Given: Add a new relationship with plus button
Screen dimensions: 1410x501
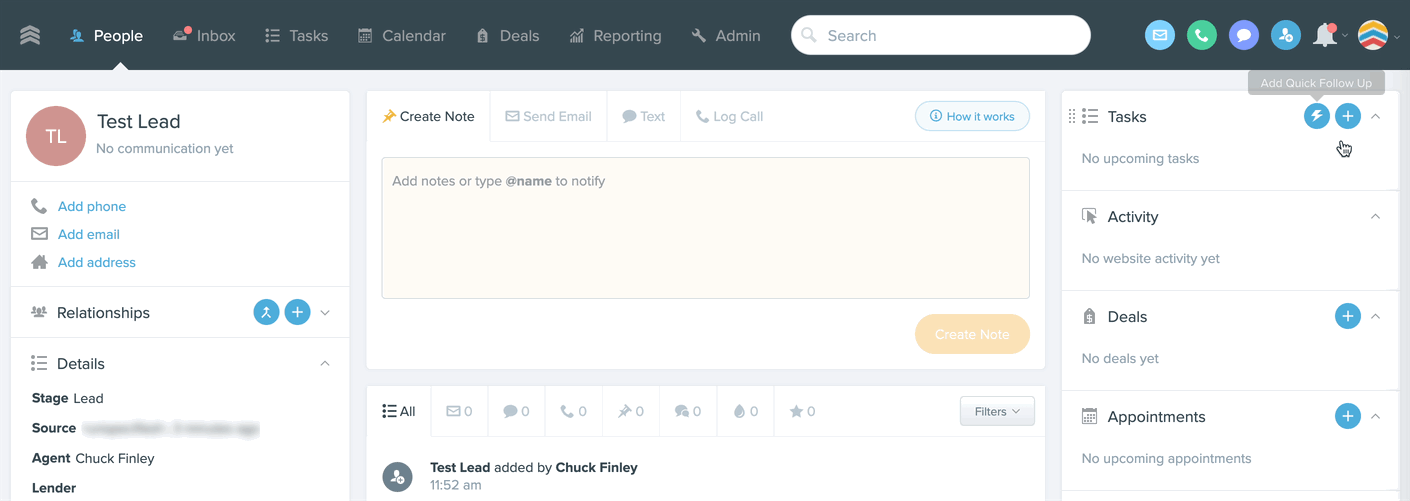Looking at the screenshot, I should click(x=297, y=312).
